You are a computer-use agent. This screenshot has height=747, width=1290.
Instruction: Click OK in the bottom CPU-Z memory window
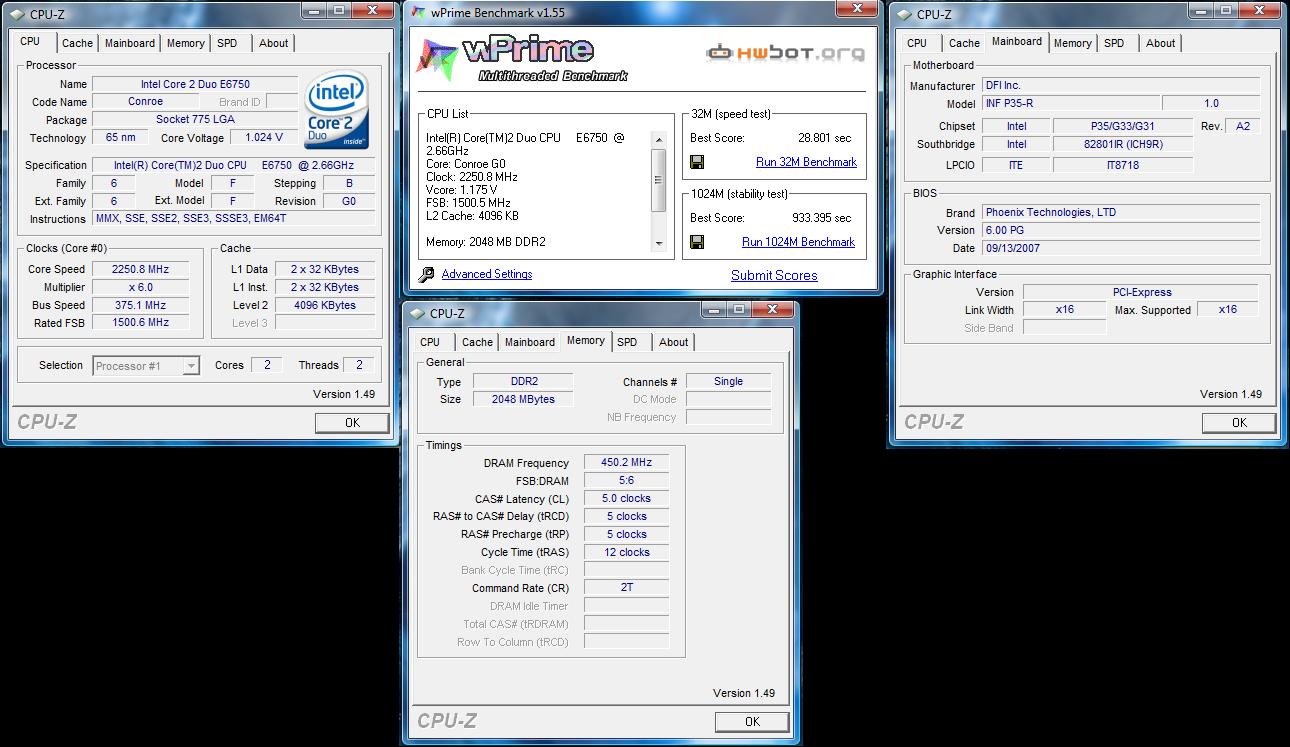752,722
